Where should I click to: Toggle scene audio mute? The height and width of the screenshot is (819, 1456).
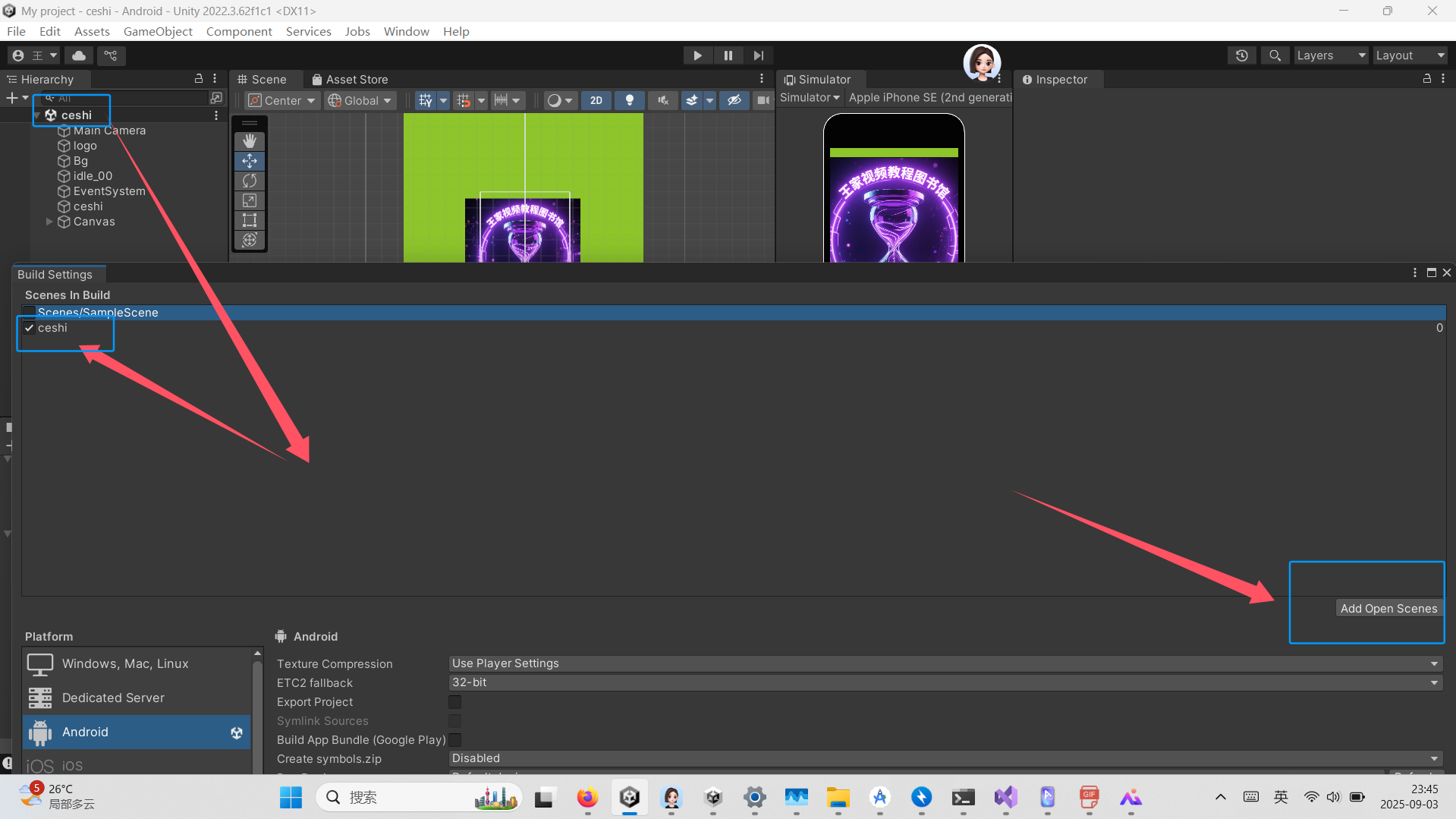tap(662, 100)
